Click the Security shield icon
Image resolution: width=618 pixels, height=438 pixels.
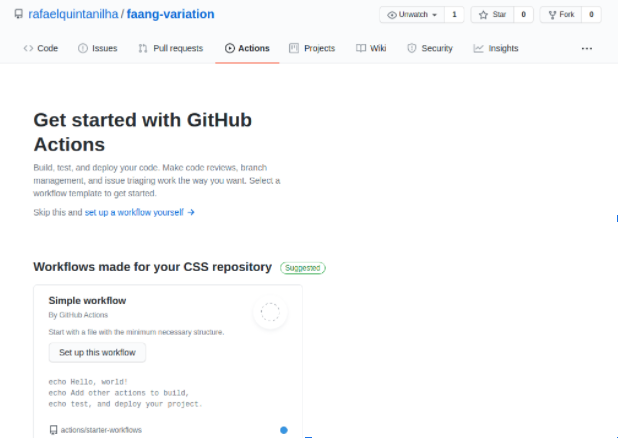point(412,48)
